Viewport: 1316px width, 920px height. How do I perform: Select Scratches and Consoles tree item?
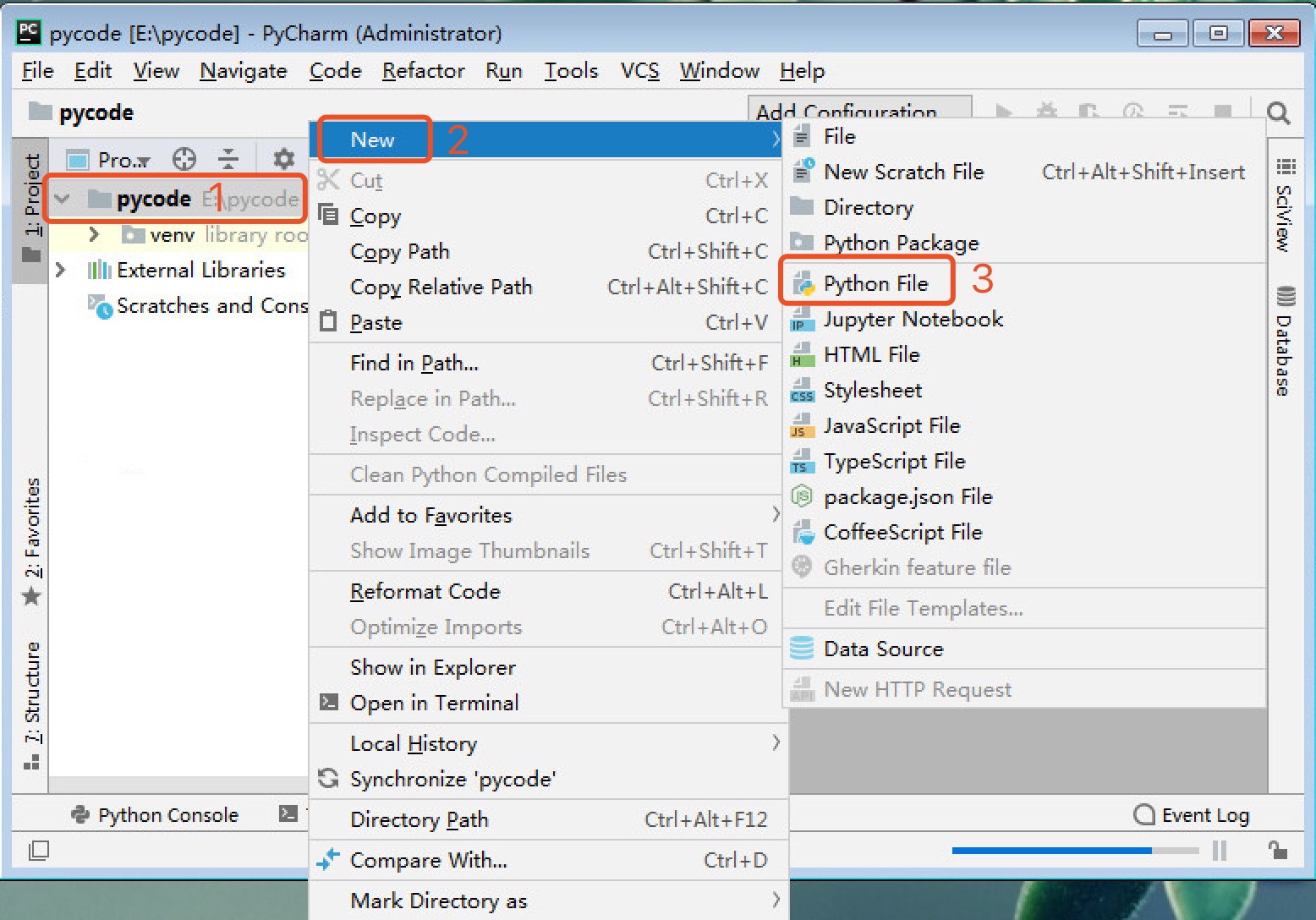click(198, 305)
